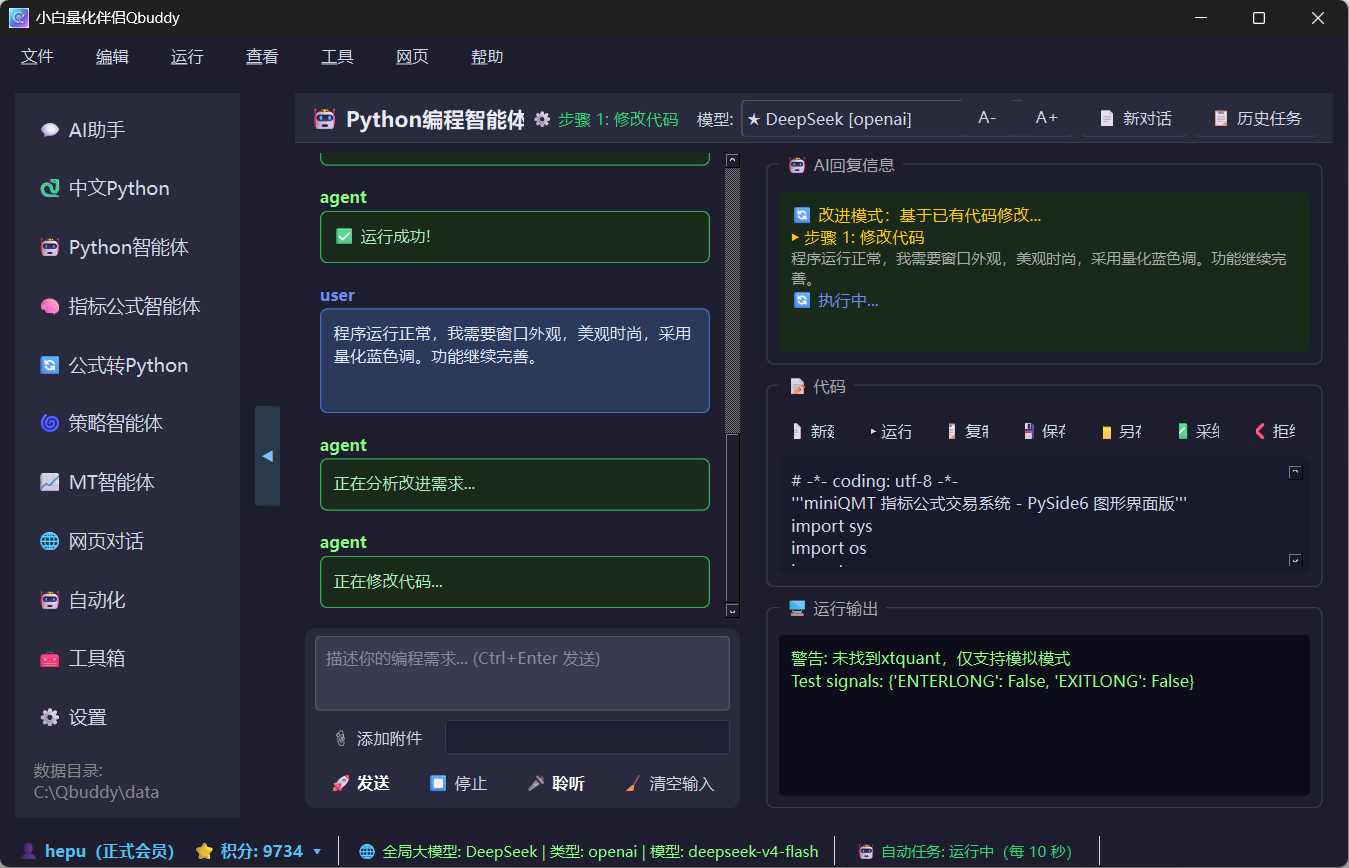The width and height of the screenshot is (1349, 868).
Task: Open the AI助手 sidebar item
Action: pos(128,130)
